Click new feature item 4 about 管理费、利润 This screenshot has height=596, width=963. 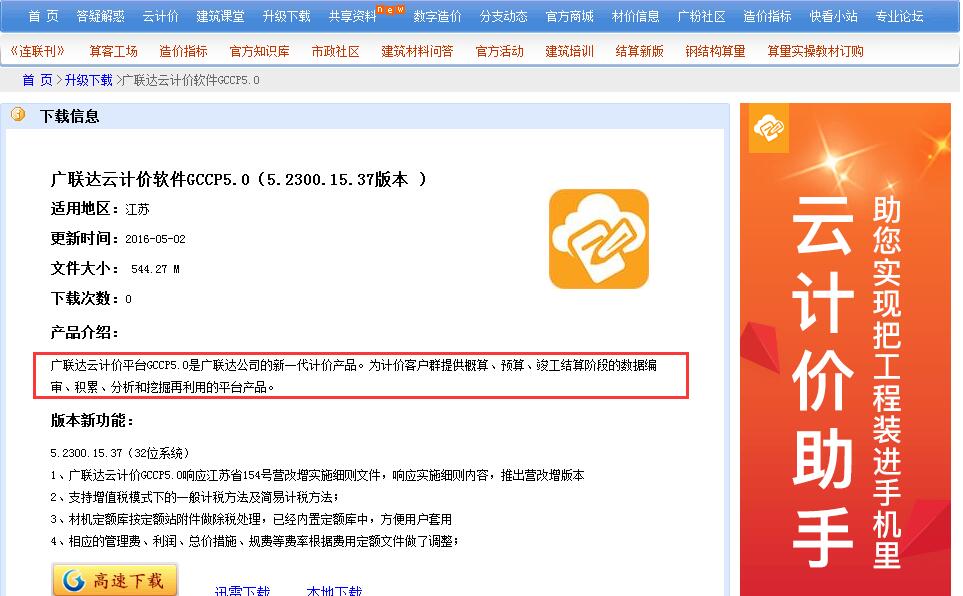tap(254, 541)
